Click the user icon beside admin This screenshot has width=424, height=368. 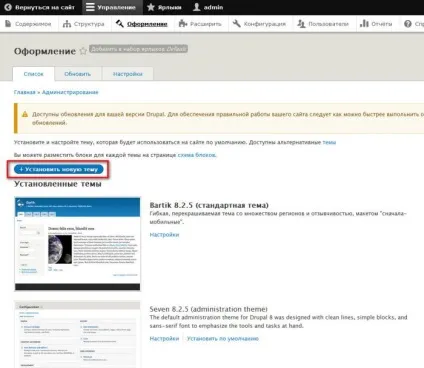point(197,7)
